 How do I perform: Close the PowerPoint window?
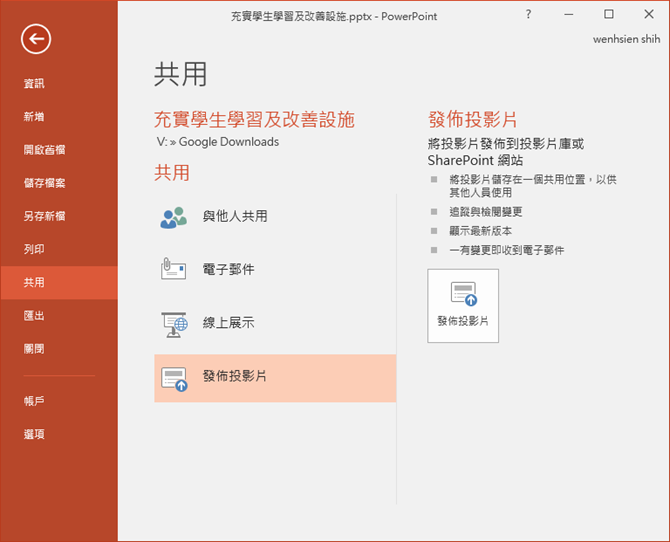pos(649,14)
